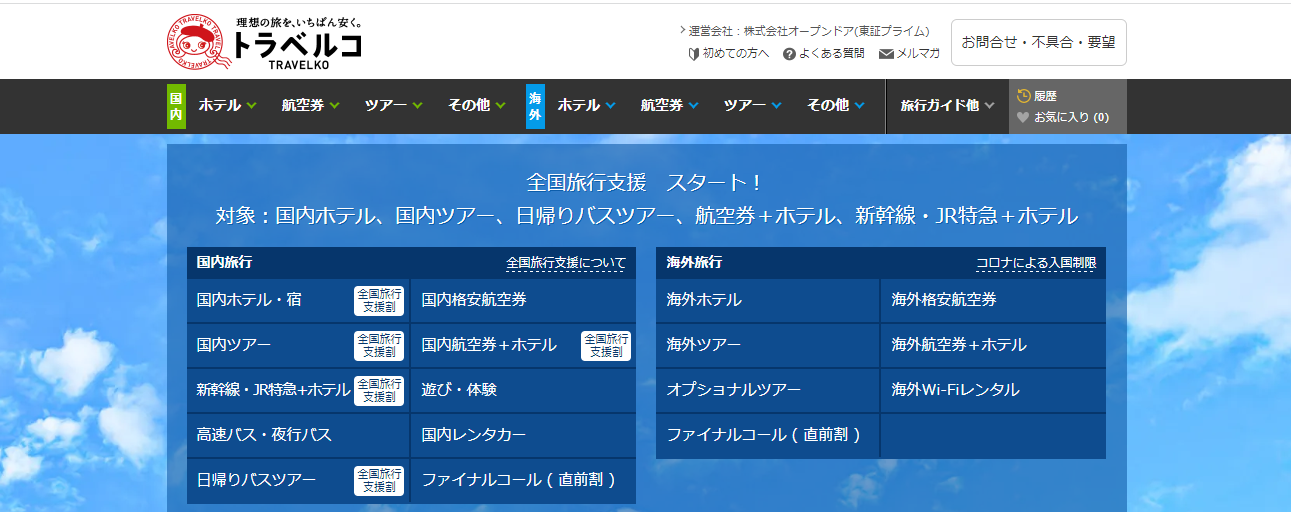Click the Travelko mascot logo
Viewport: 1291px width, 512px height.
198,43
